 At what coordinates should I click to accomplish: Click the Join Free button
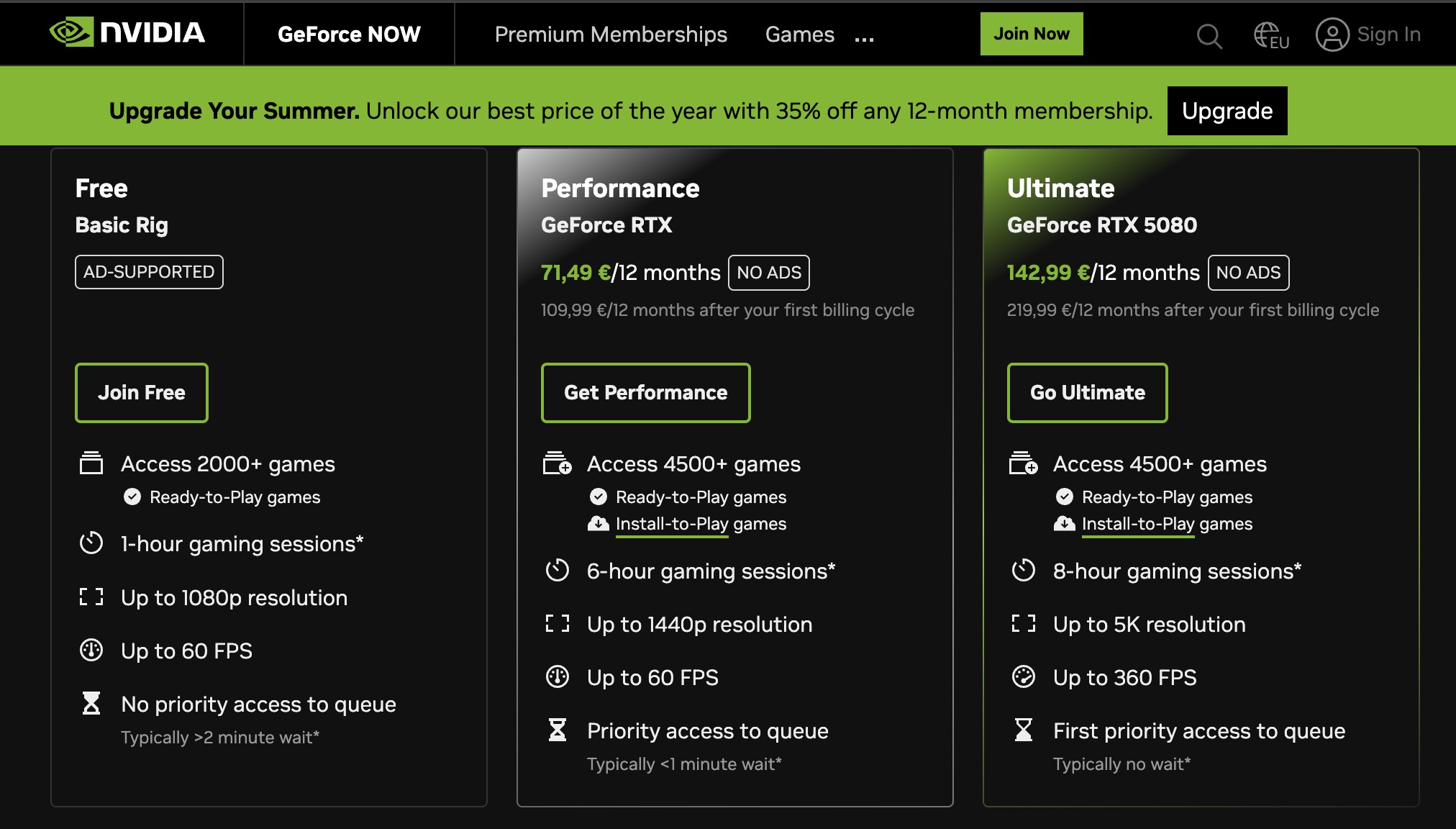click(x=142, y=392)
